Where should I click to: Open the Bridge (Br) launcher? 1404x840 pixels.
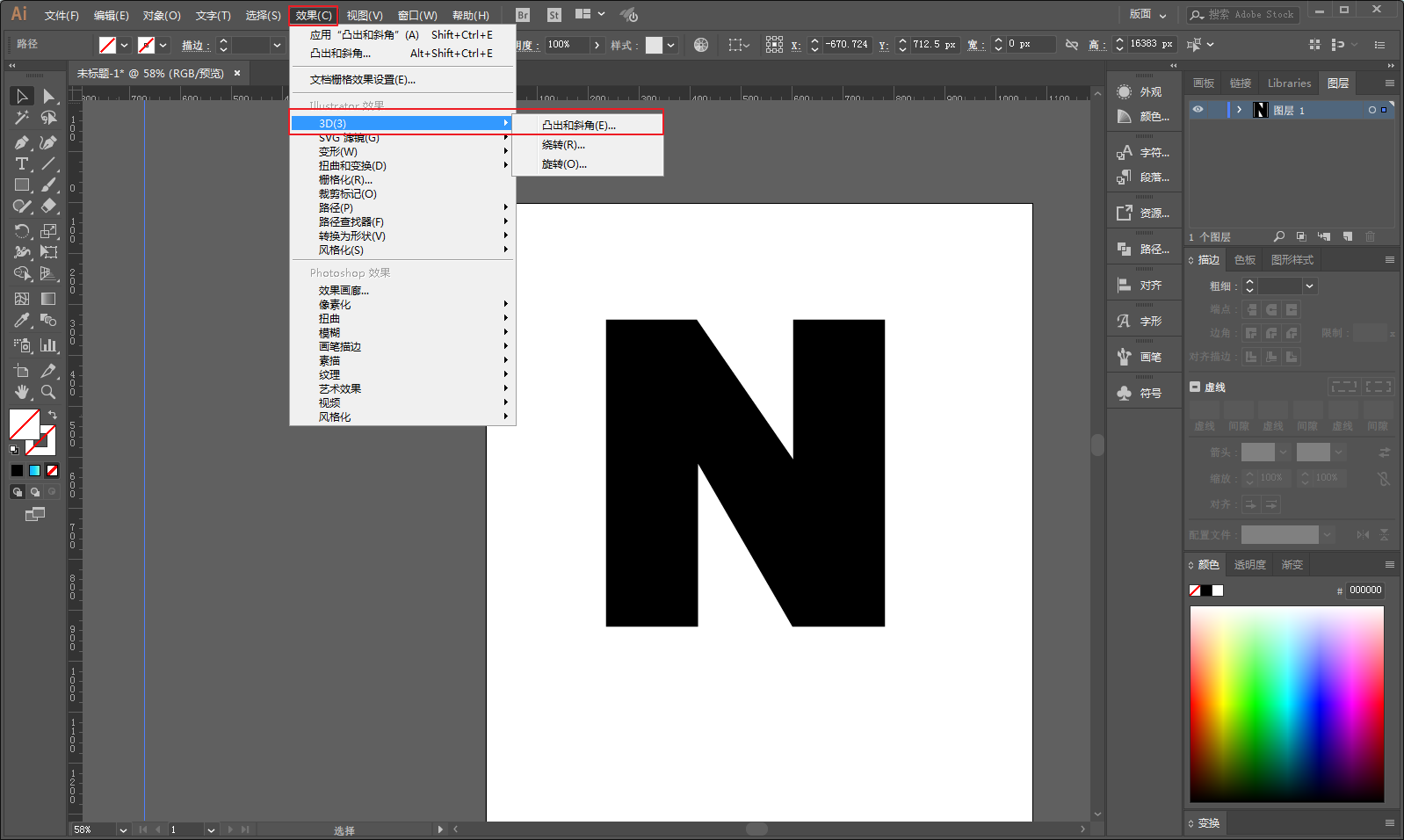(523, 15)
